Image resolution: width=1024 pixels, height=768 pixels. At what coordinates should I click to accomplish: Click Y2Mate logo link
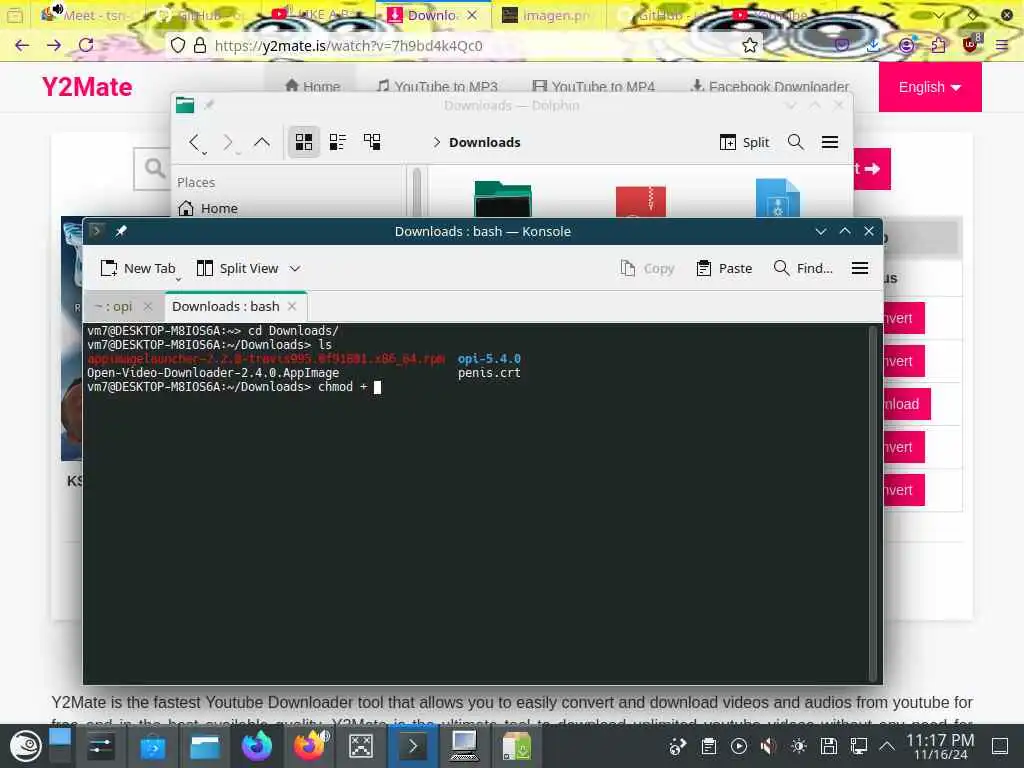87,87
